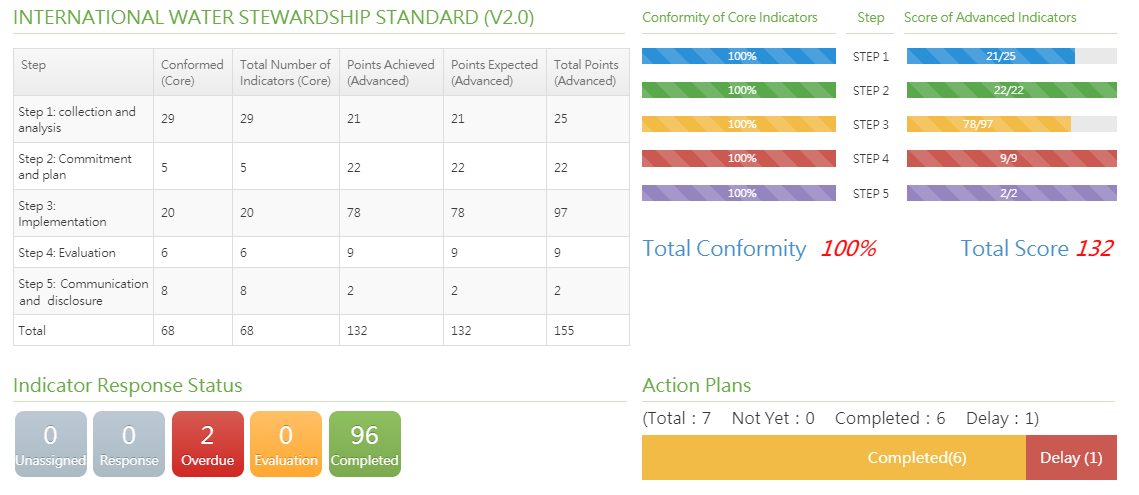Click the orange Evaluation status tile

coord(286,444)
